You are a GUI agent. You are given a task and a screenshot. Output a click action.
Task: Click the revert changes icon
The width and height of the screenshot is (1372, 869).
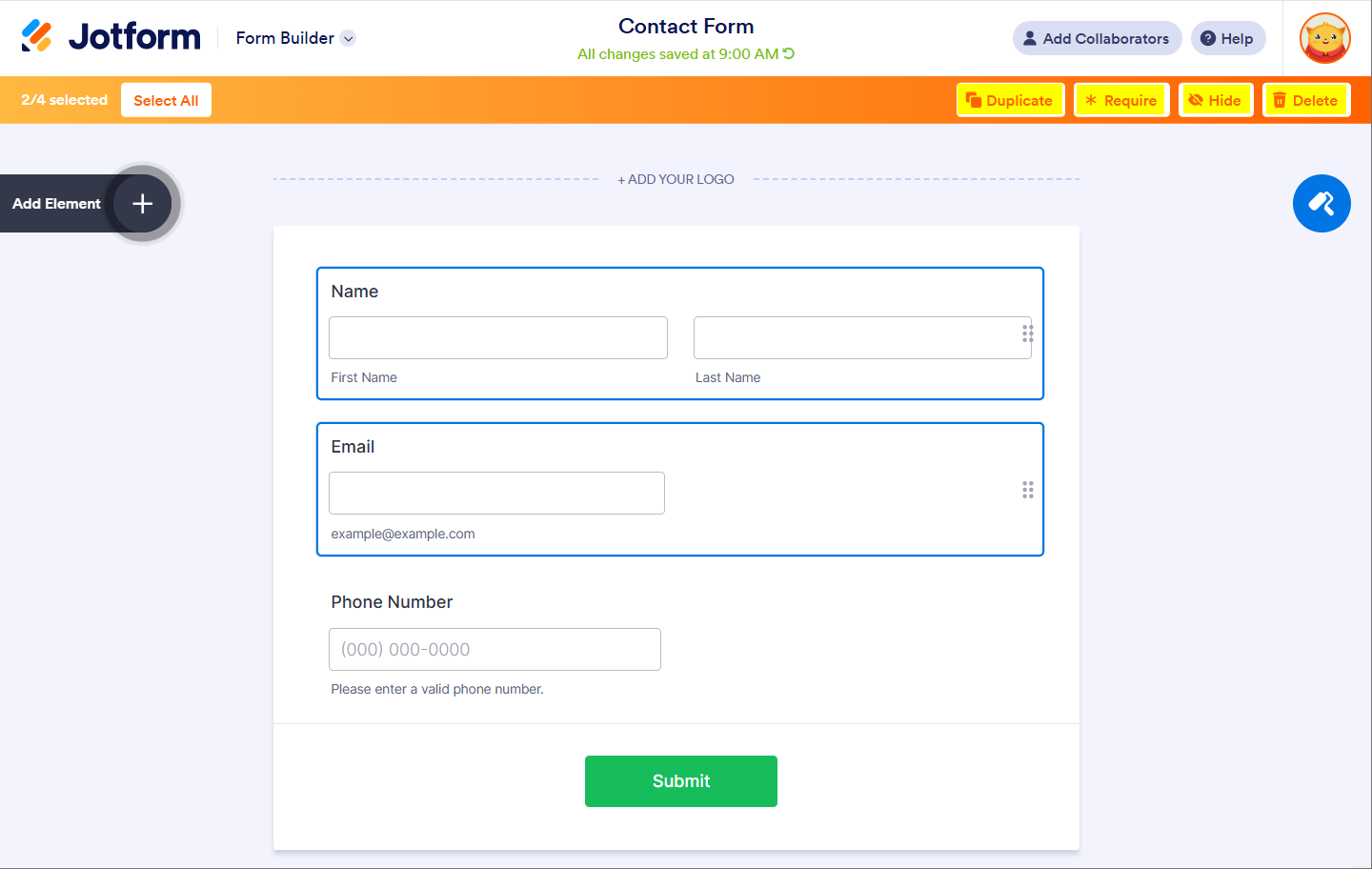[x=789, y=54]
